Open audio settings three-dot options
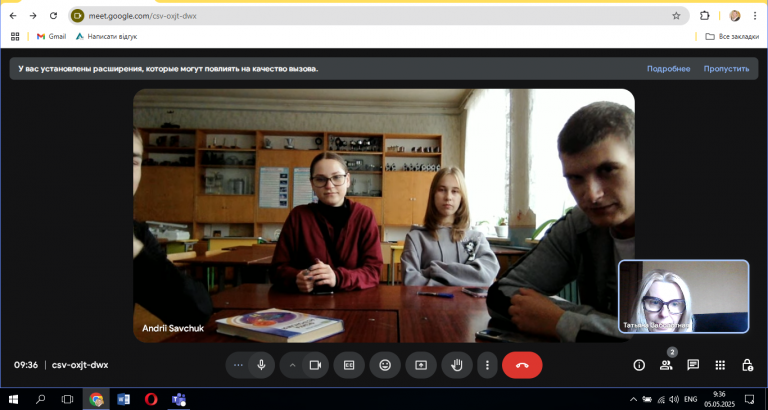Image resolution: width=768 pixels, height=410 pixels. [x=238, y=365]
